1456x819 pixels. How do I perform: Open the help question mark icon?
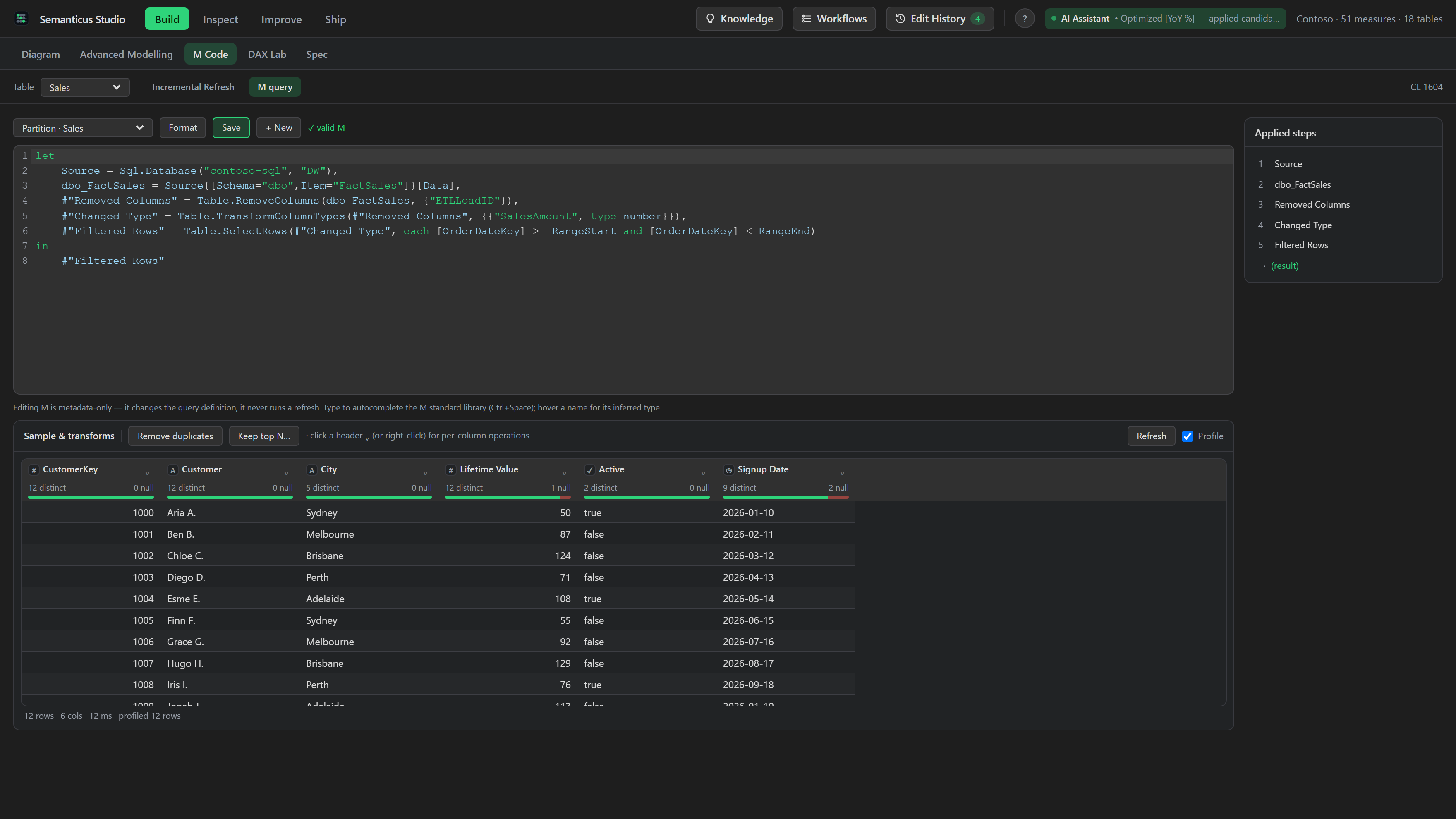(x=1025, y=19)
